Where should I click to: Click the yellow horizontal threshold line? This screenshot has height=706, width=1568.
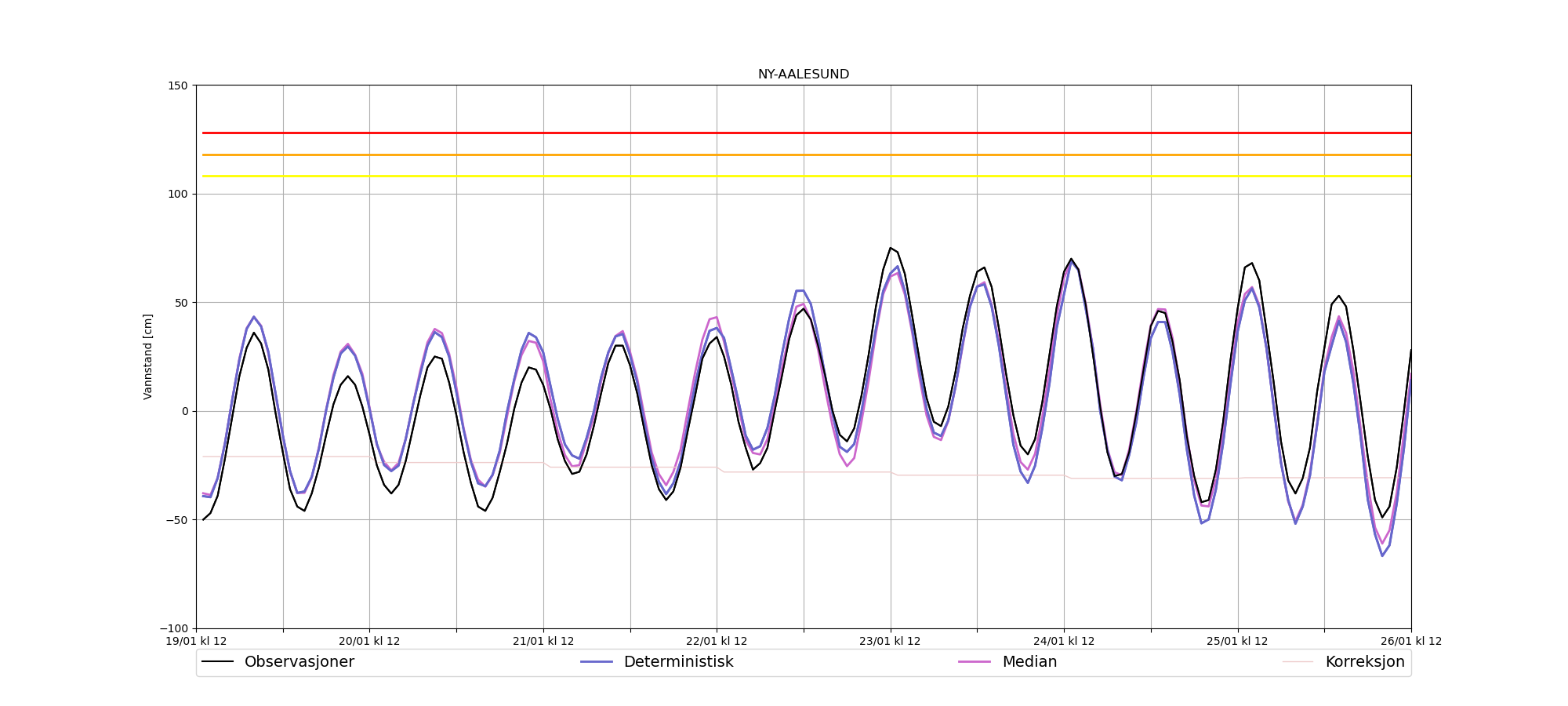click(x=803, y=176)
